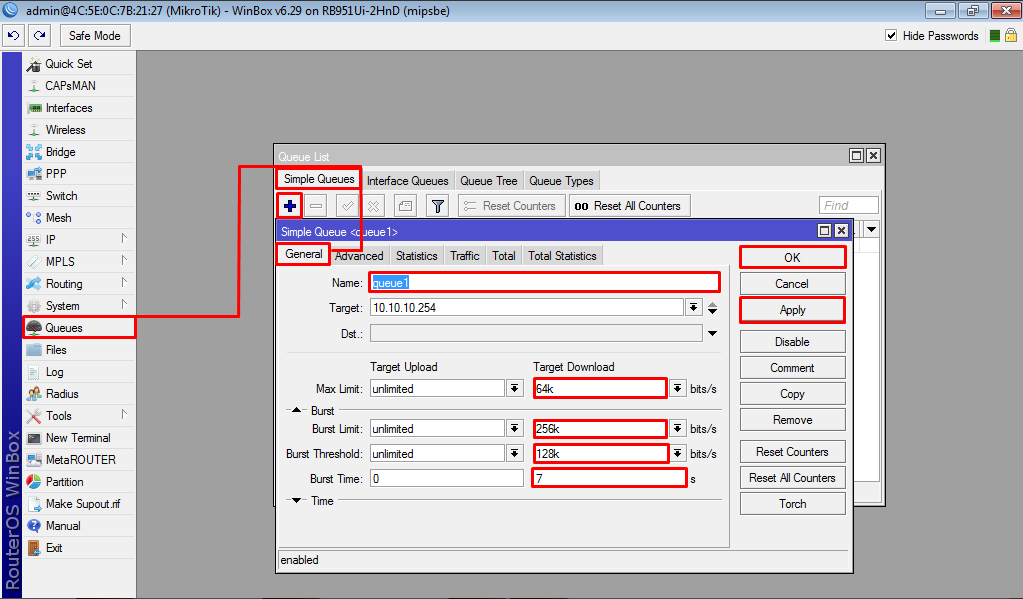
Task: Open the Bridge menu
Action: (x=79, y=152)
